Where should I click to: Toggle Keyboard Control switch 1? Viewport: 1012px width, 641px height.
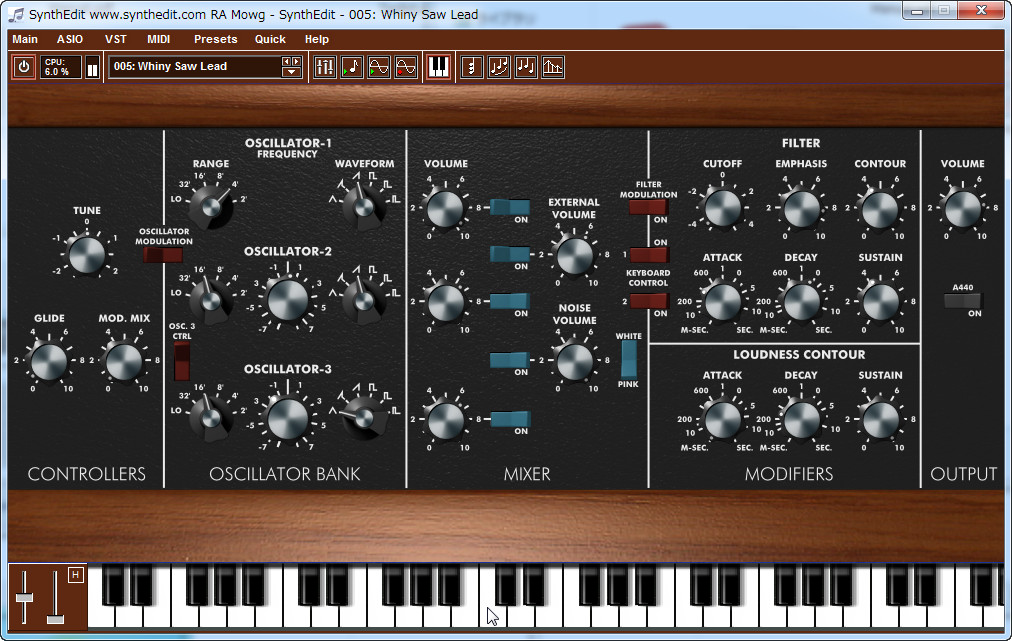click(649, 254)
